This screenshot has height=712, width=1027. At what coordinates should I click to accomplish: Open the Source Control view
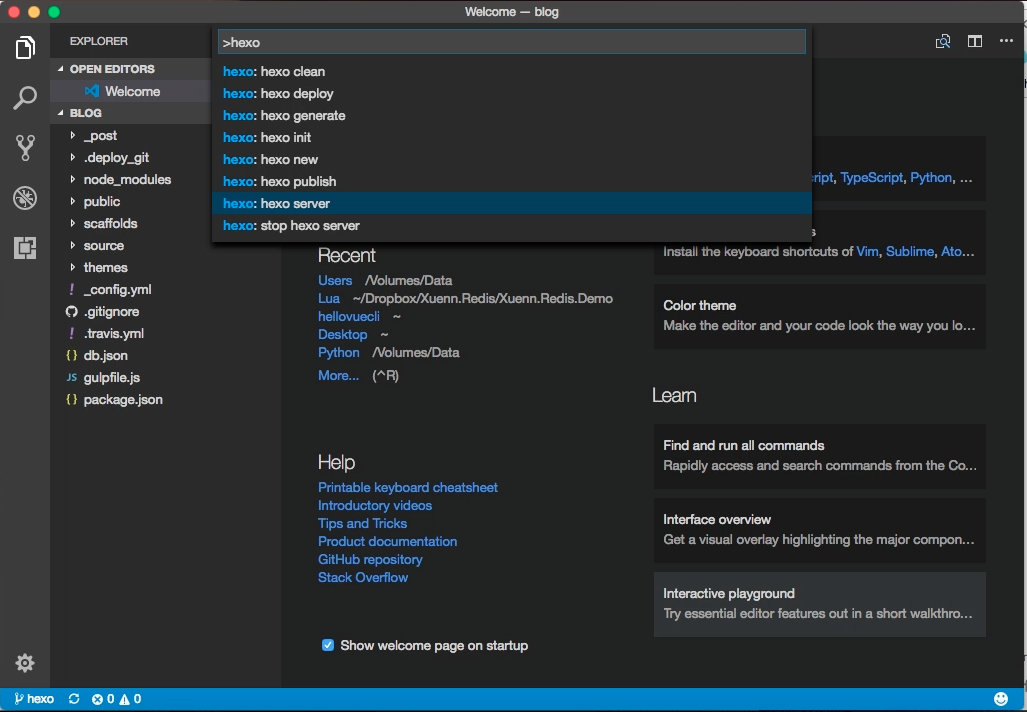tap(25, 148)
